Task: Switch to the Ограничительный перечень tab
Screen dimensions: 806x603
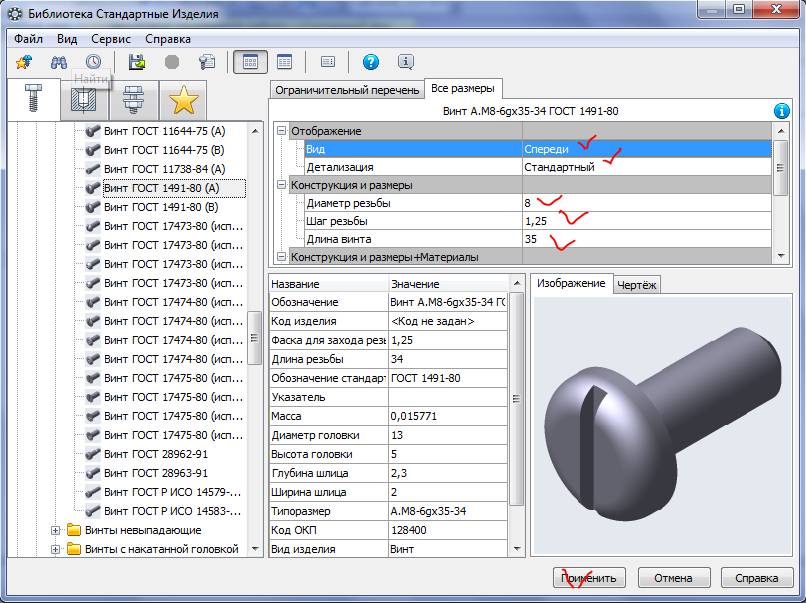Action: (x=347, y=90)
